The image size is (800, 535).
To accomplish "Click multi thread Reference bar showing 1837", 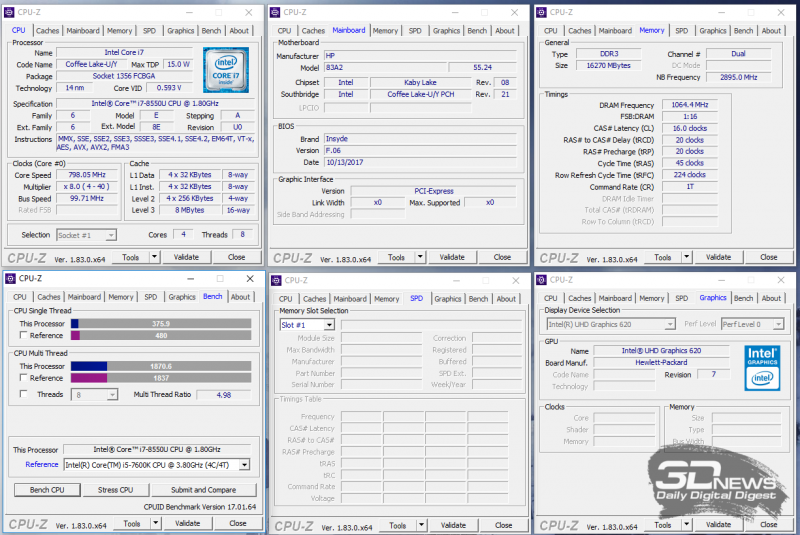I will 161,378.
